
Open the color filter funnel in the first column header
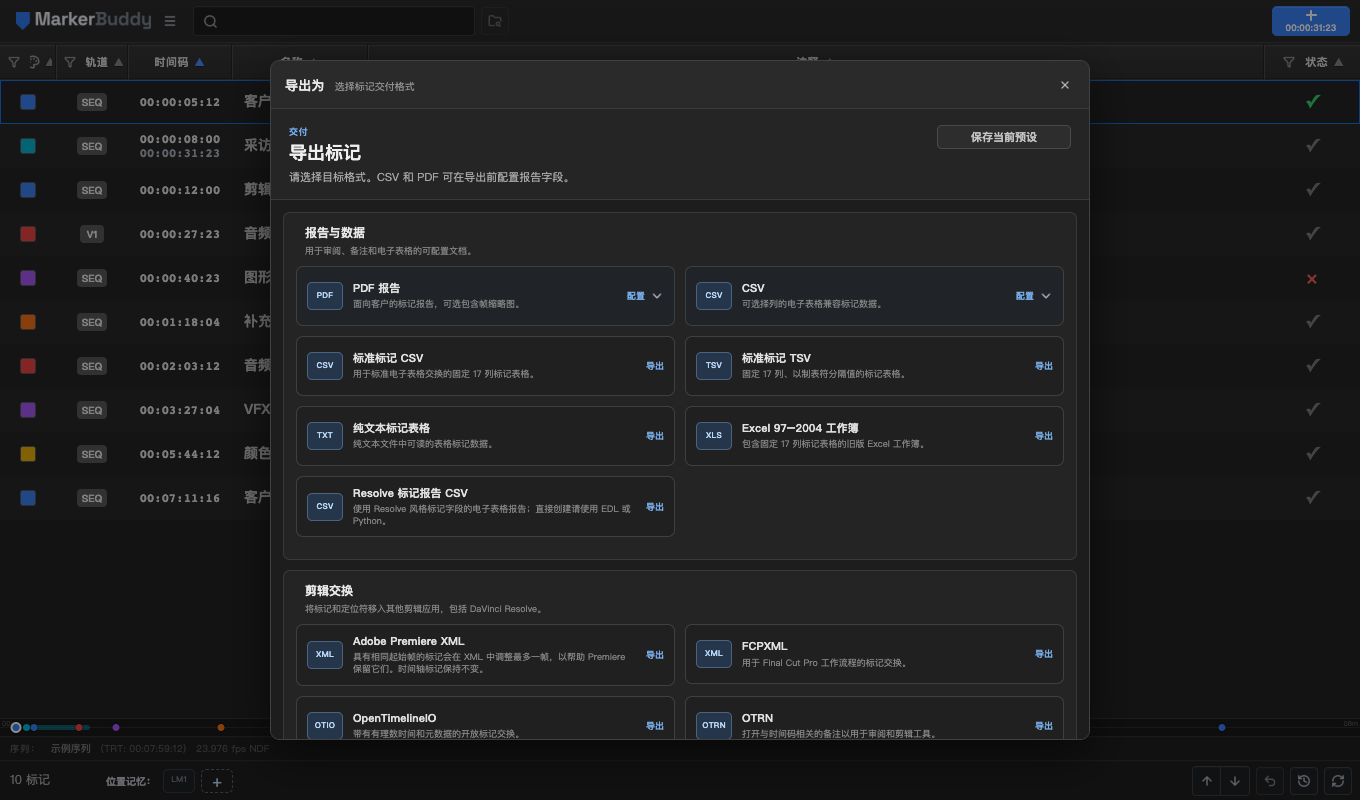pyautogui.click(x=14, y=62)
